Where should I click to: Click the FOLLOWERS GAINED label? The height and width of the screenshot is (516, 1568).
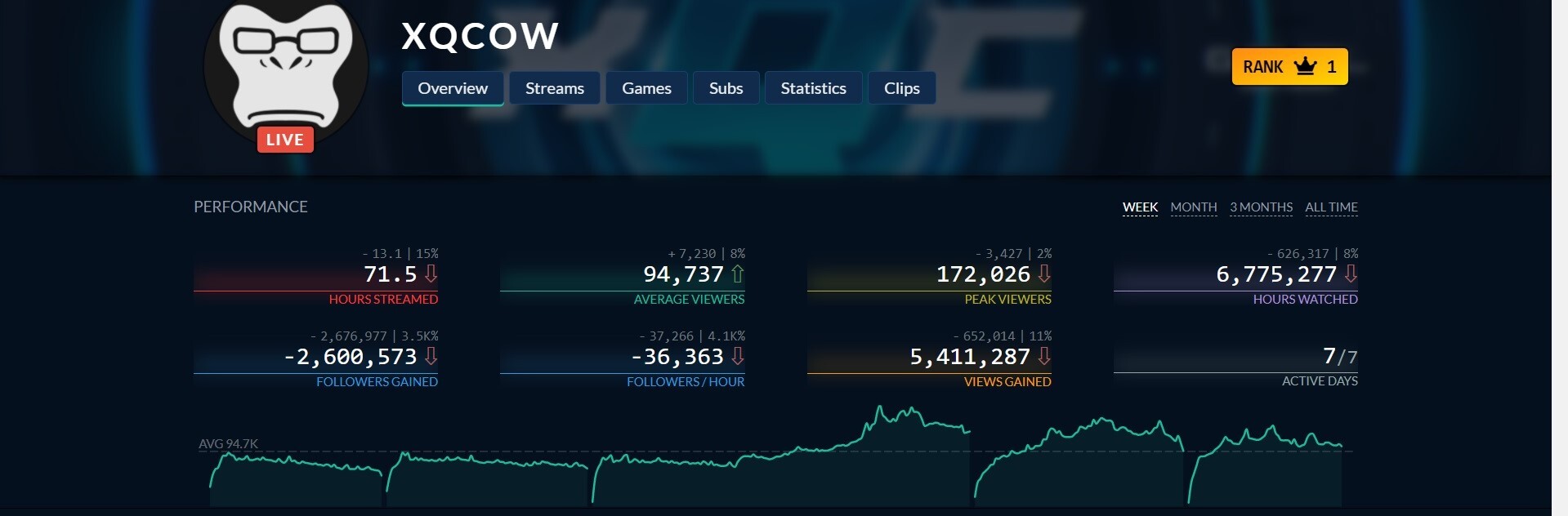(x=377, y=382)
